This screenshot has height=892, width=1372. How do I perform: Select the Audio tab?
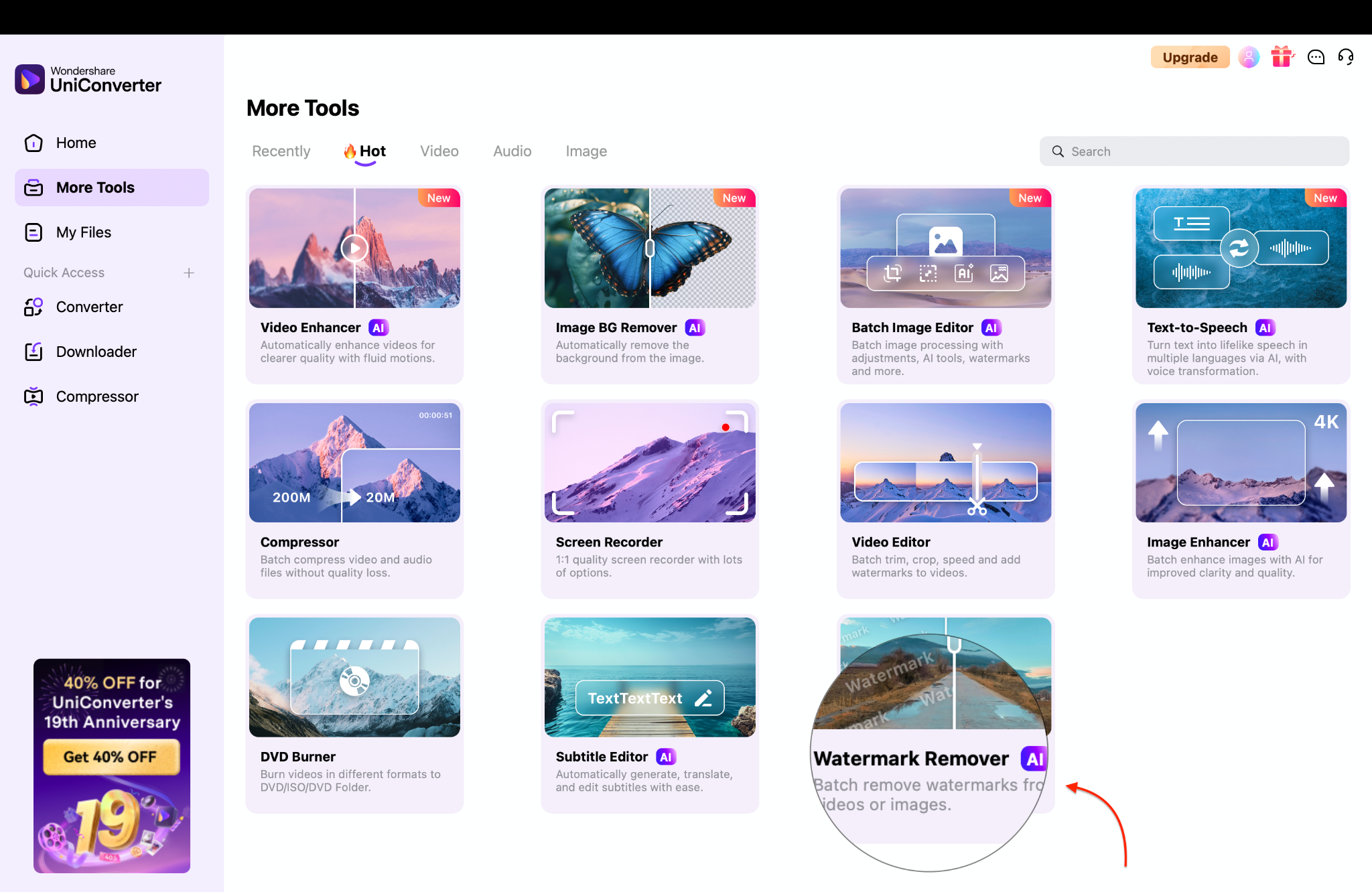click(x=512, y=151)
